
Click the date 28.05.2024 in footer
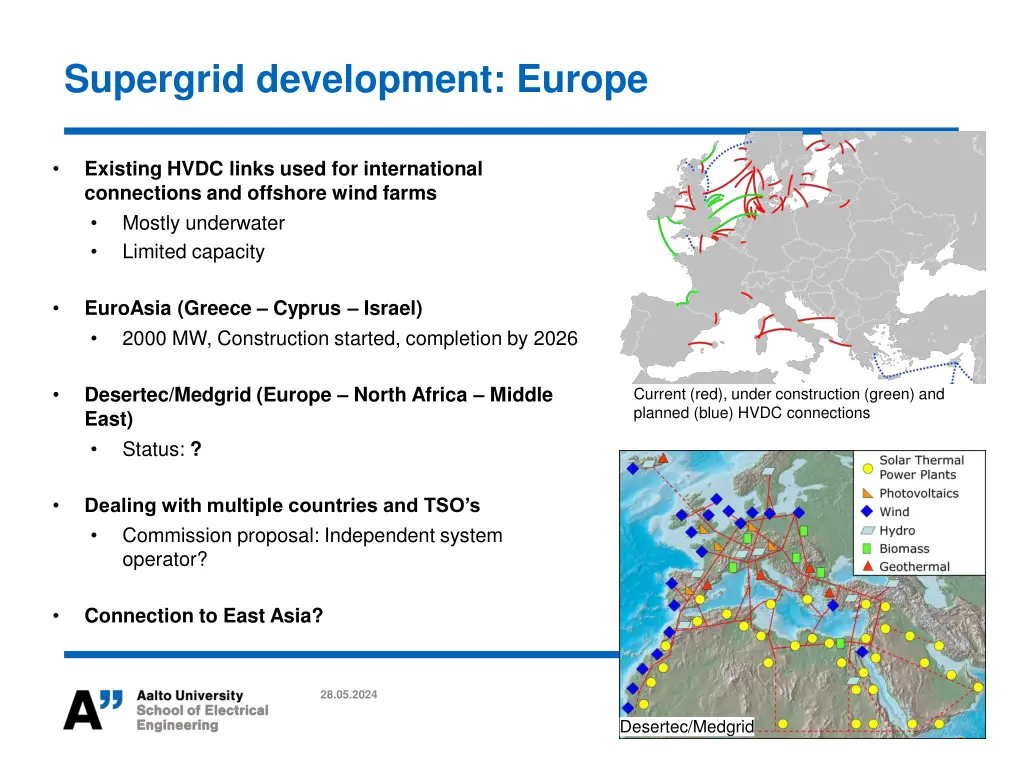click(x=349, y=694)
